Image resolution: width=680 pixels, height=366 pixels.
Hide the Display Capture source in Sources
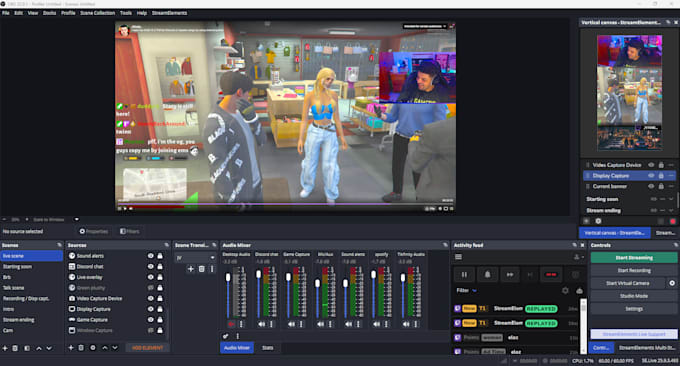[x=150, y=309]
